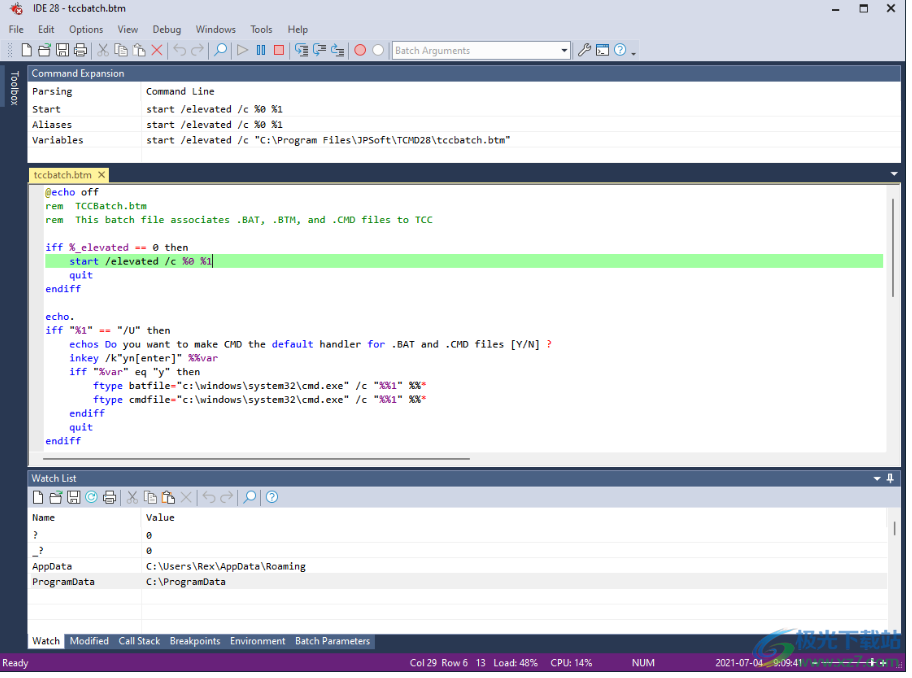Image resolution: width=912 pixels, height=678 pixels.
Task: Open help from main toolbar question icon
Action: pyautogui.click(x=620, y=51)
